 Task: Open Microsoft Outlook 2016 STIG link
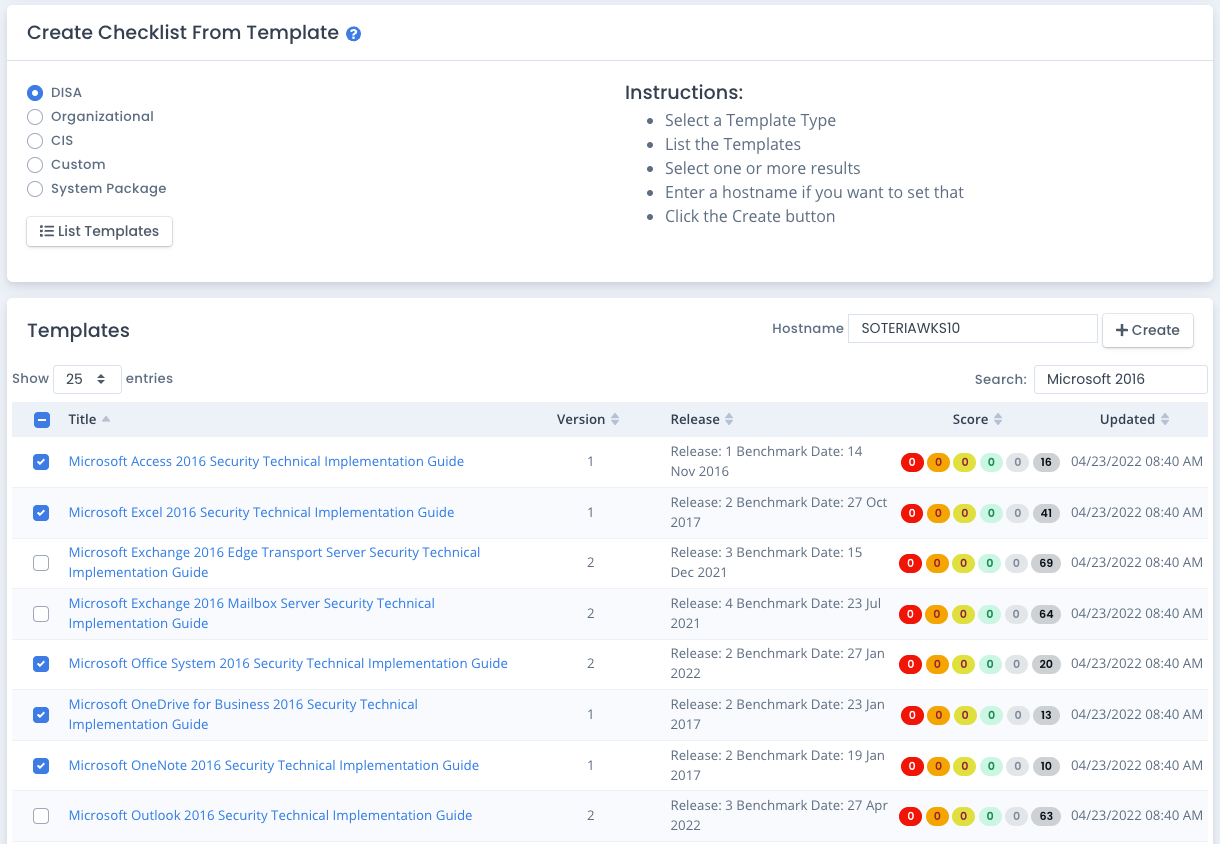(x=270, y=816)
